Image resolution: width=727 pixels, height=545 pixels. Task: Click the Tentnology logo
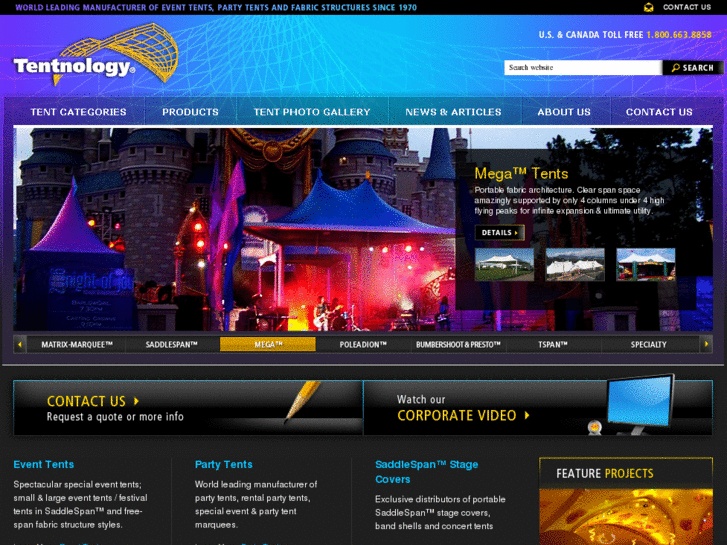(x=96, y=55)
